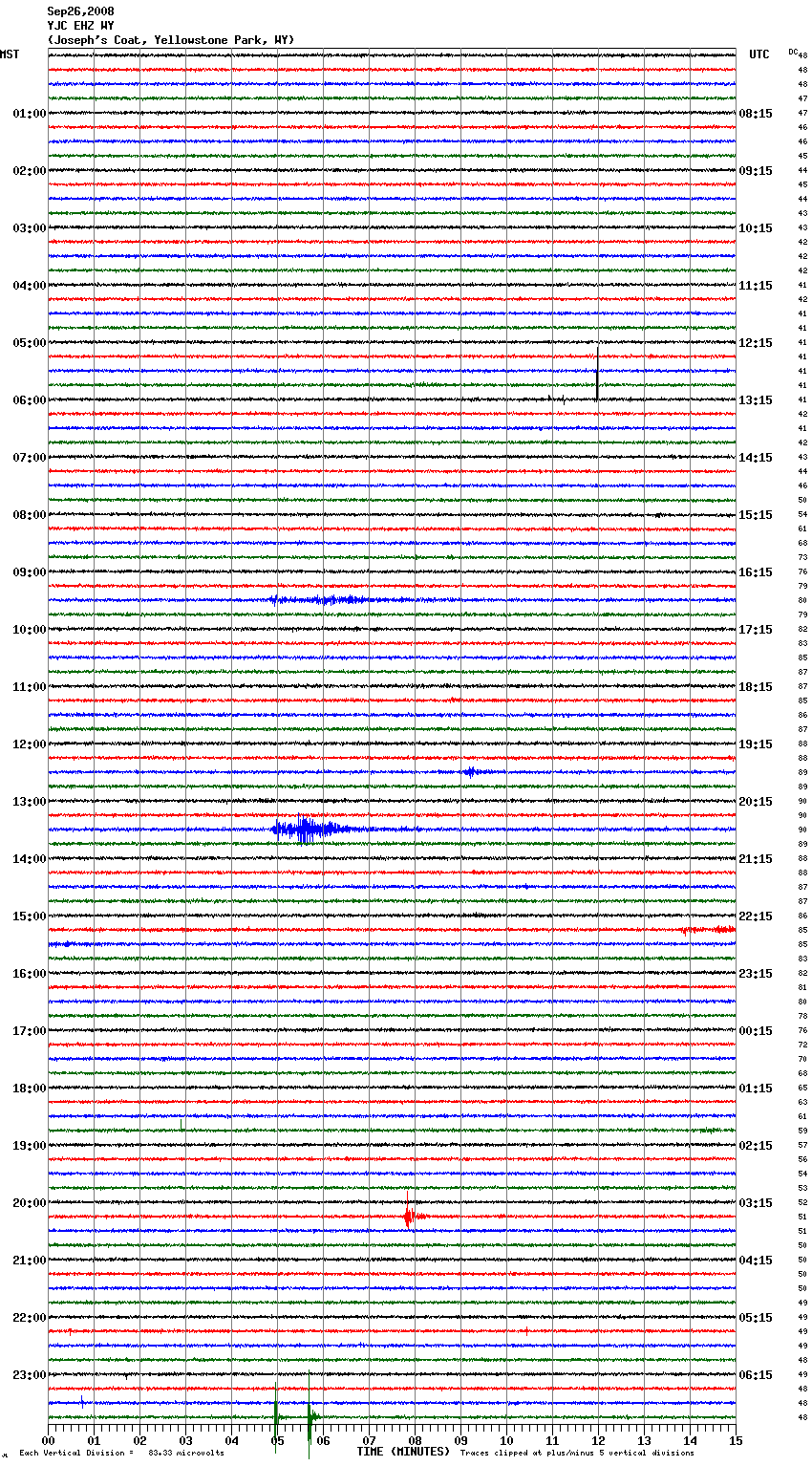Click the traces clipped footnote text
Screen dimensions: 812x1466
577,1453
